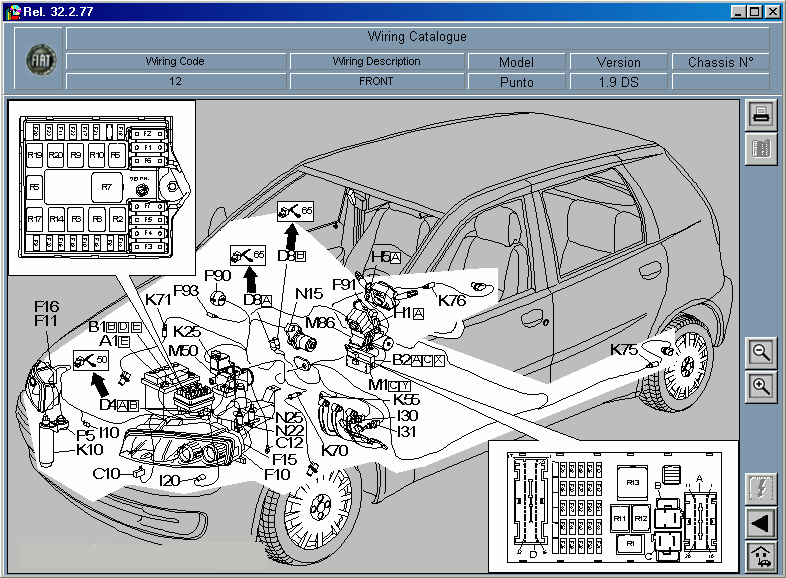Zoom in with the plus magnifier
This screenshot has width=786, height=578.
coord(761,387)
